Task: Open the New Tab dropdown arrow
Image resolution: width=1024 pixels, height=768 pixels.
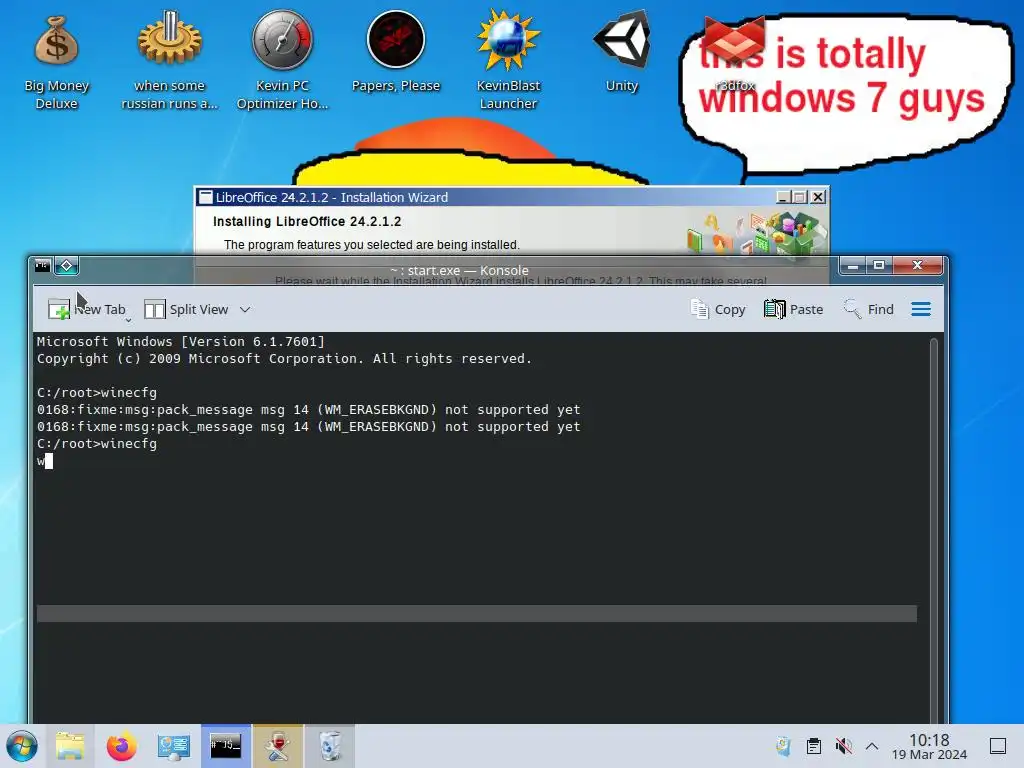Action: pos(128,319)
